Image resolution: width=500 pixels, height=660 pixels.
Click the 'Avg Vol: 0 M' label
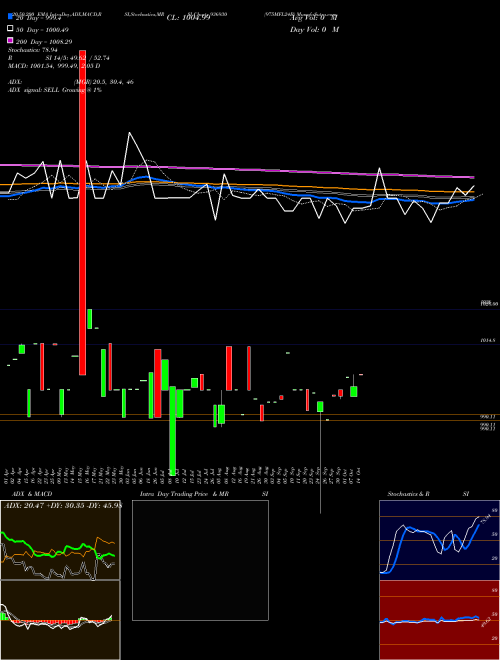314,18
